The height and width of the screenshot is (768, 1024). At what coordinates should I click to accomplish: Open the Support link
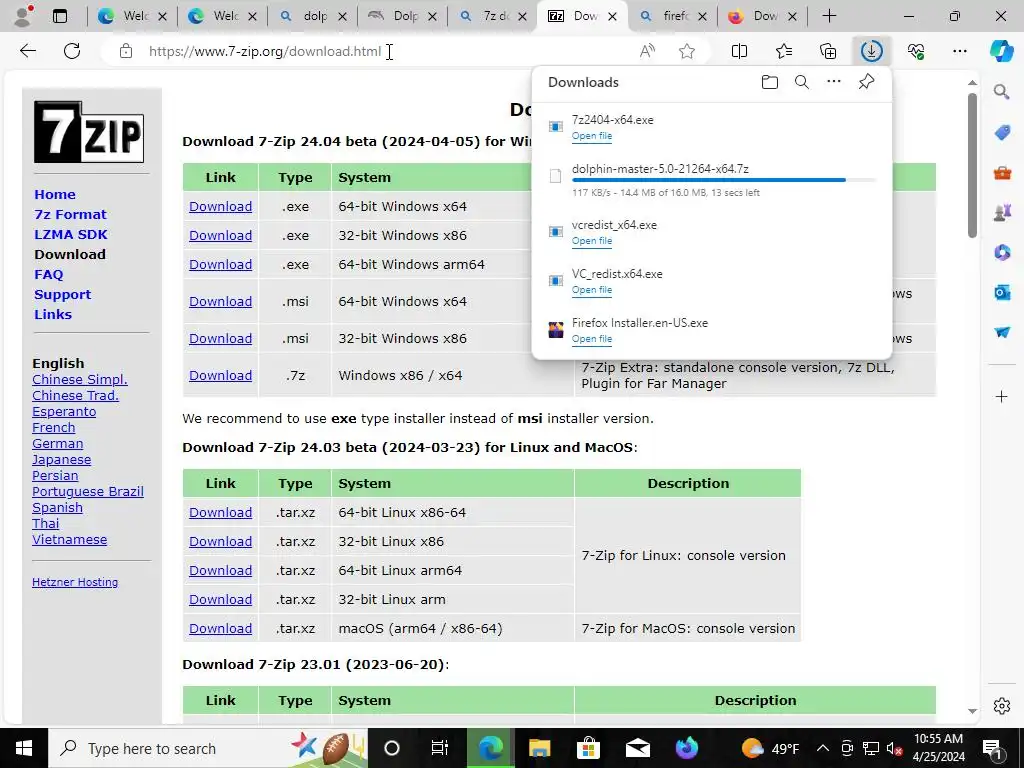coord(63,295)
